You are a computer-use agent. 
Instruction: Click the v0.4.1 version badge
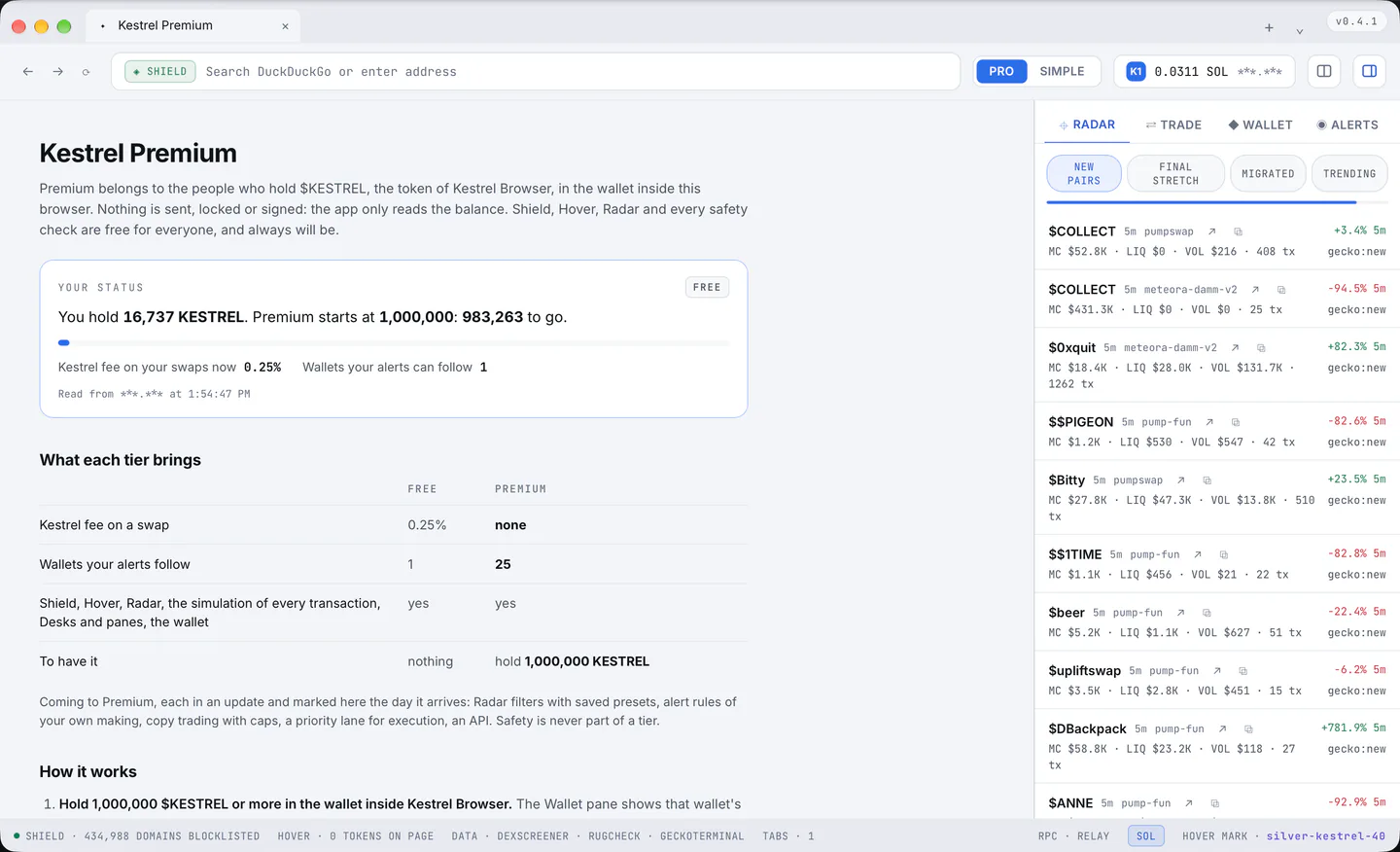1356,21
